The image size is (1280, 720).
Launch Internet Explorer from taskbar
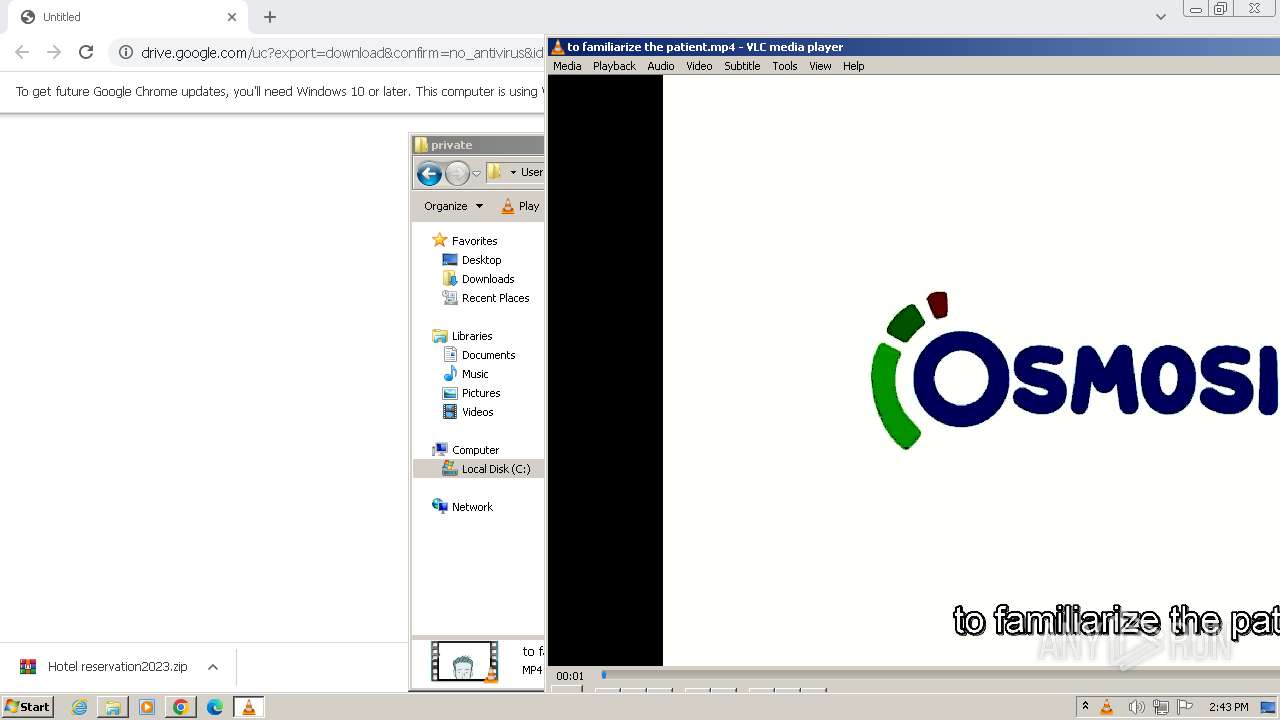80,707
